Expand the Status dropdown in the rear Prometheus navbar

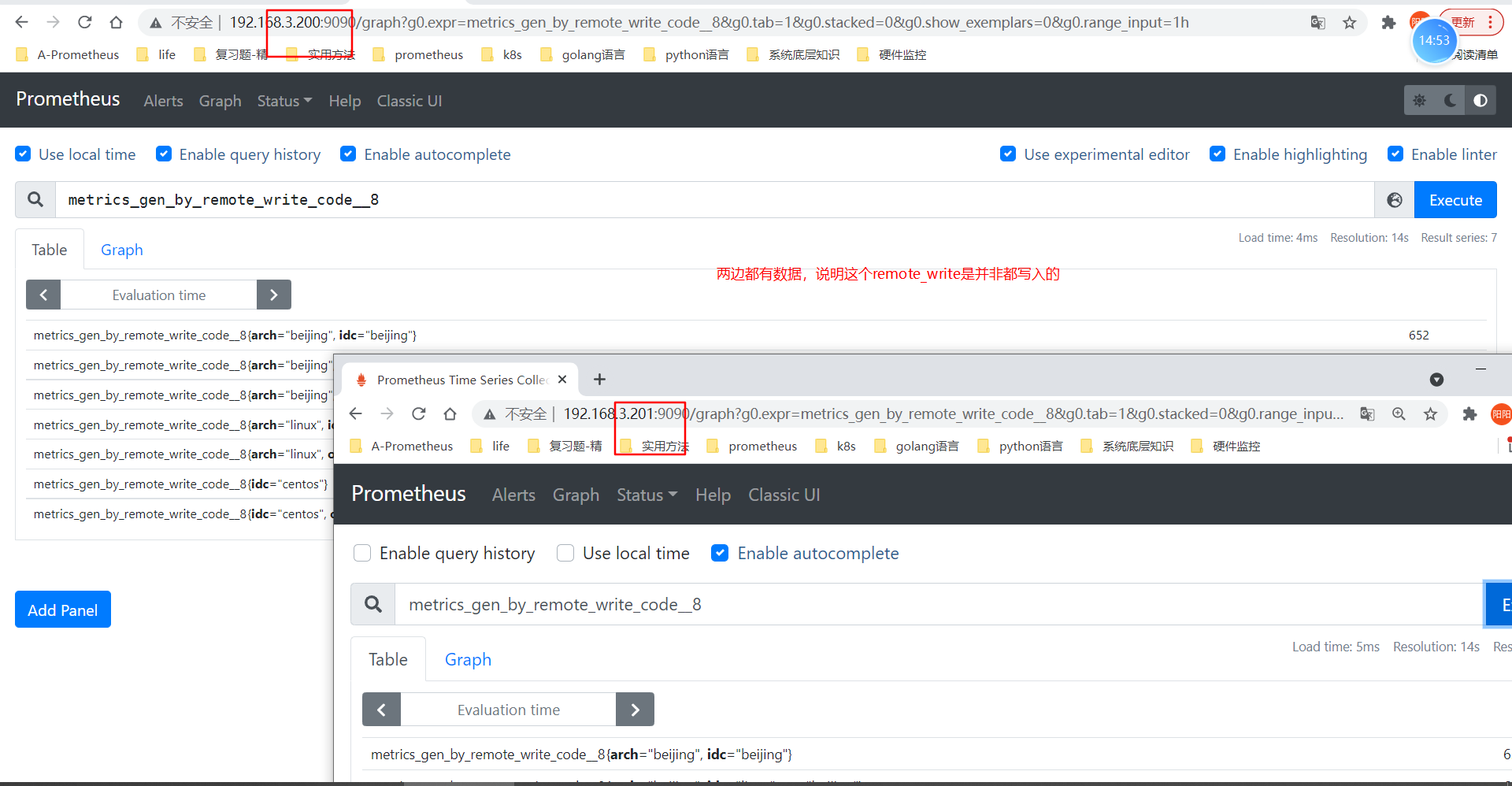[284, 101]
